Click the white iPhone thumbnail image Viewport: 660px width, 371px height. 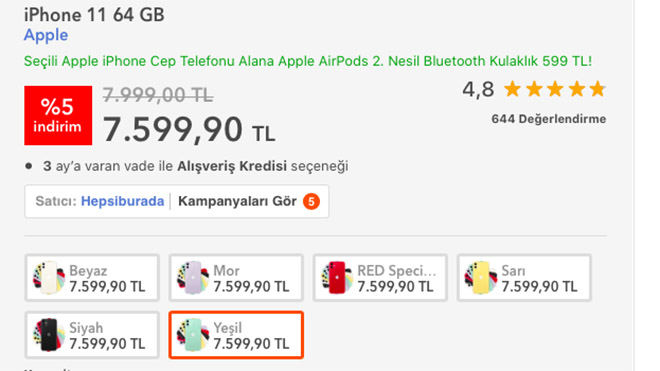49,278
